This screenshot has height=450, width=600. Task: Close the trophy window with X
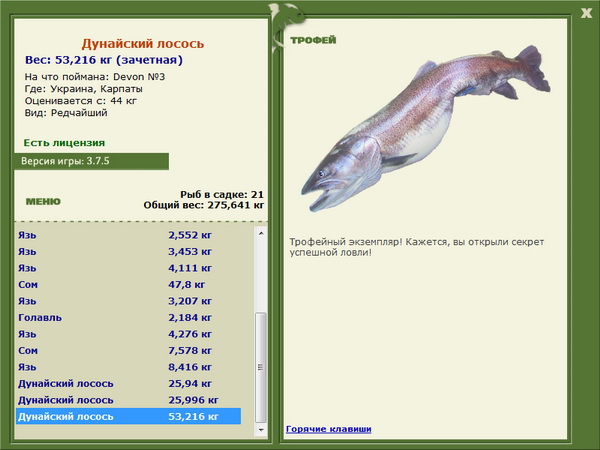tap(586, 13)
